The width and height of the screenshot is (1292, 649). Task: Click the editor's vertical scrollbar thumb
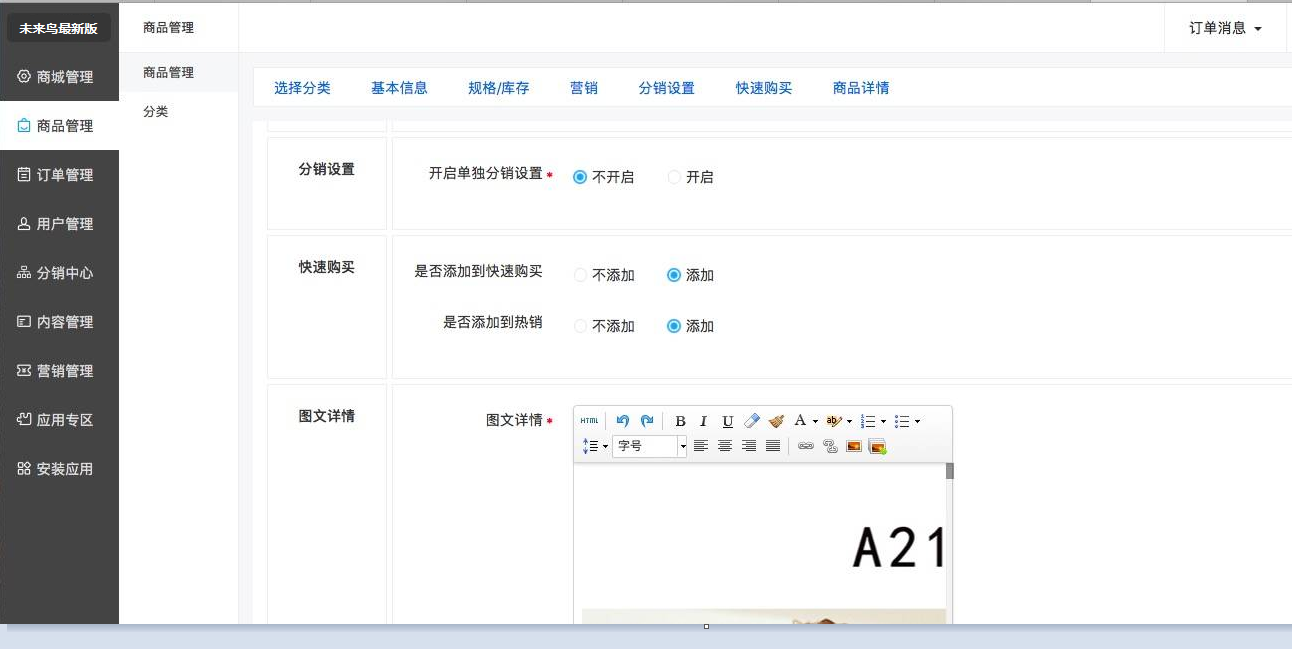[x=949, y=471]
